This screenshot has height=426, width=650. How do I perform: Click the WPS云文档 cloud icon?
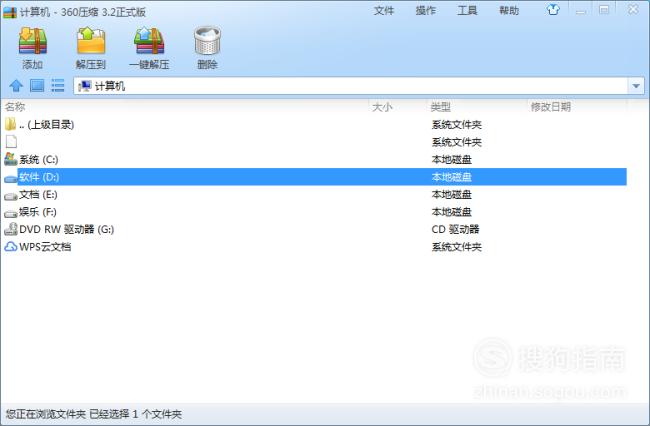pyautogui.click(x=10, y=247)
